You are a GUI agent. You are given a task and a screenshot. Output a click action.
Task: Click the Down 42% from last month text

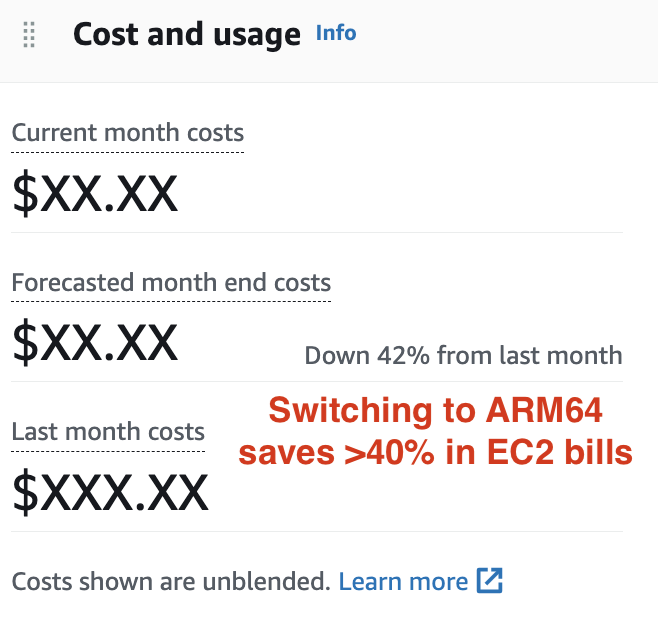463,356
